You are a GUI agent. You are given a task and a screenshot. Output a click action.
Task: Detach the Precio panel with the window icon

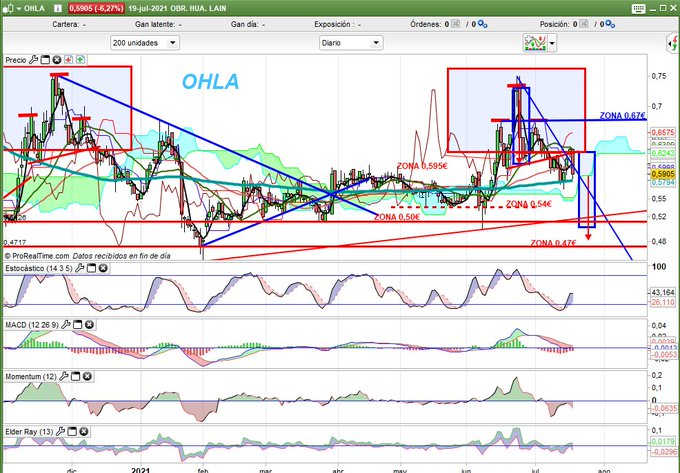click(45, 60)
